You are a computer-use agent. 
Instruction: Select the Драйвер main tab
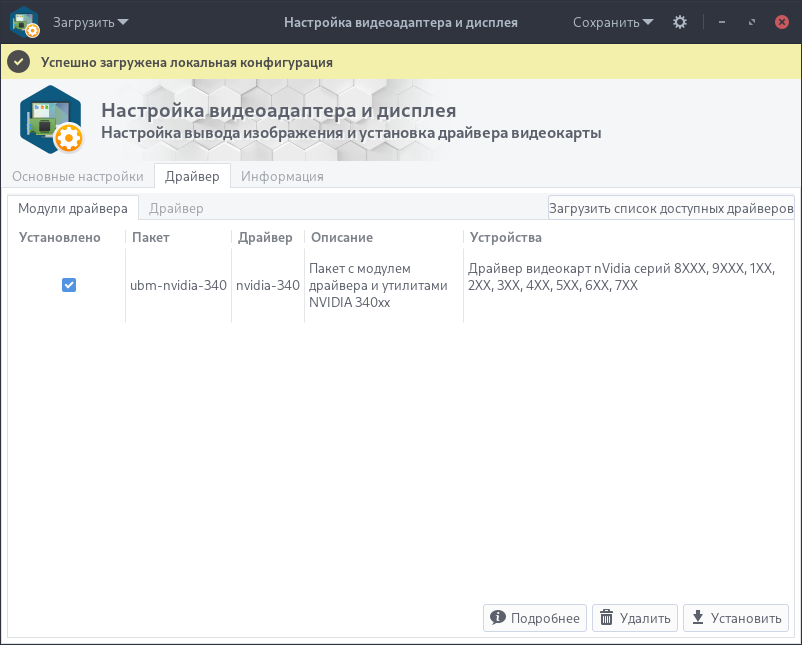[x=192, y=176]
